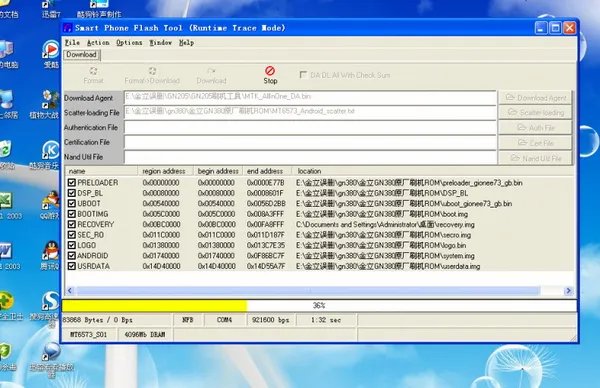Uncheck the PRELOADER partition checkbox
Image resolution: width=600 pixels, height=388 pixels.
click(72, 183)
